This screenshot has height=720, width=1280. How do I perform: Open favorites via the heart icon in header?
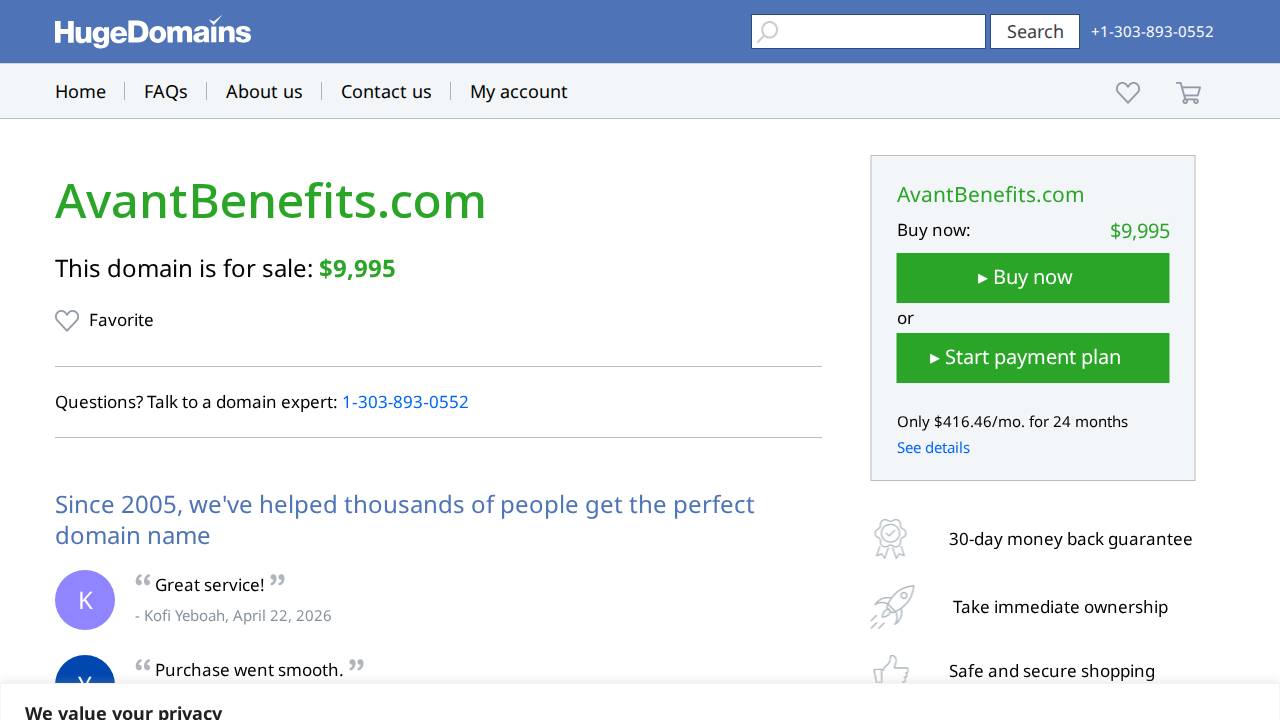coord(1127,92)
